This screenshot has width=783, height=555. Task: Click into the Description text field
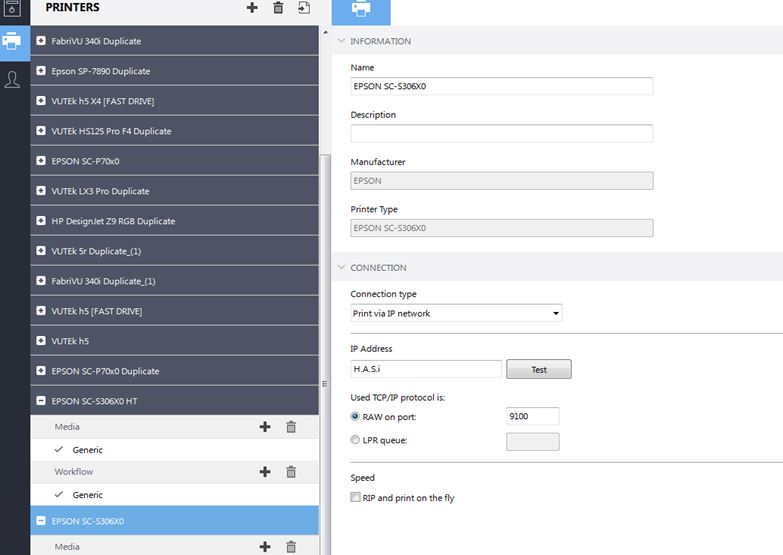point(501,133)
